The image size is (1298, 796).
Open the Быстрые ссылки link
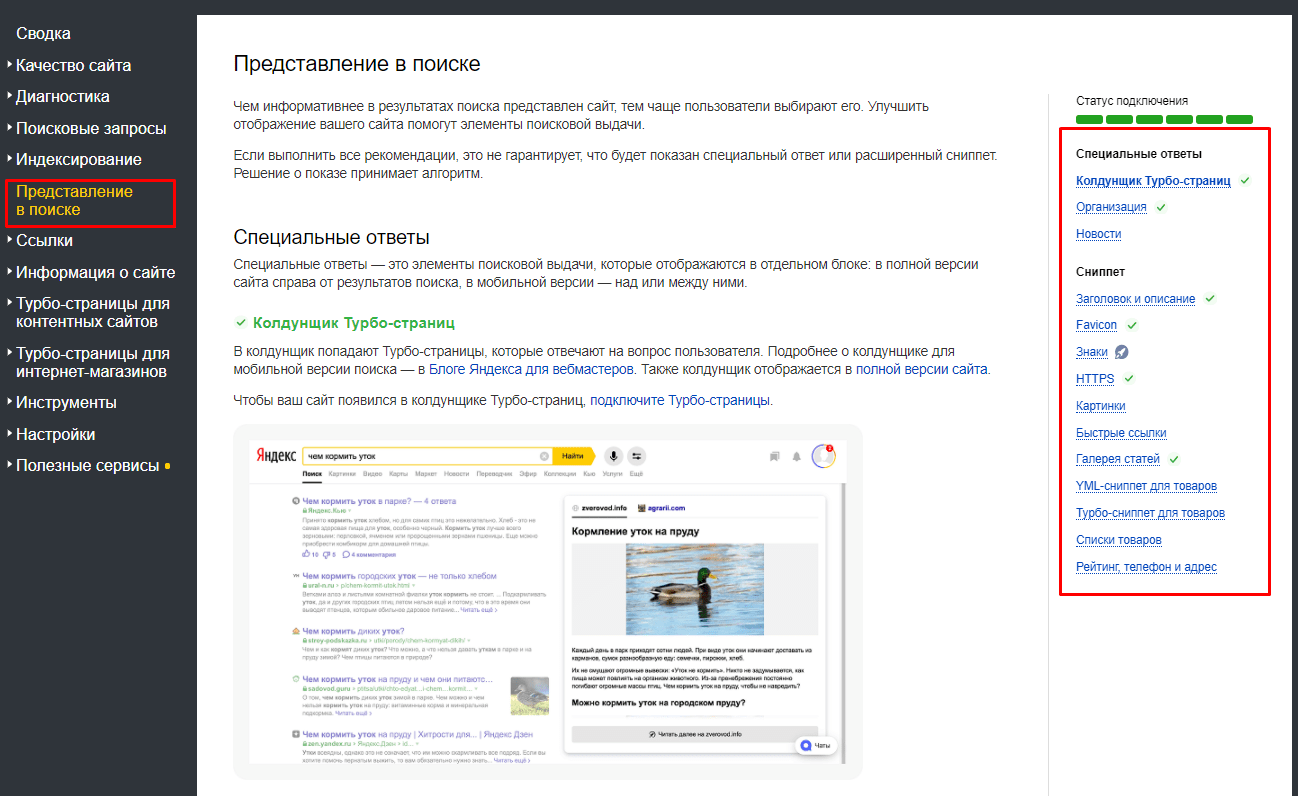(1121, 433)
